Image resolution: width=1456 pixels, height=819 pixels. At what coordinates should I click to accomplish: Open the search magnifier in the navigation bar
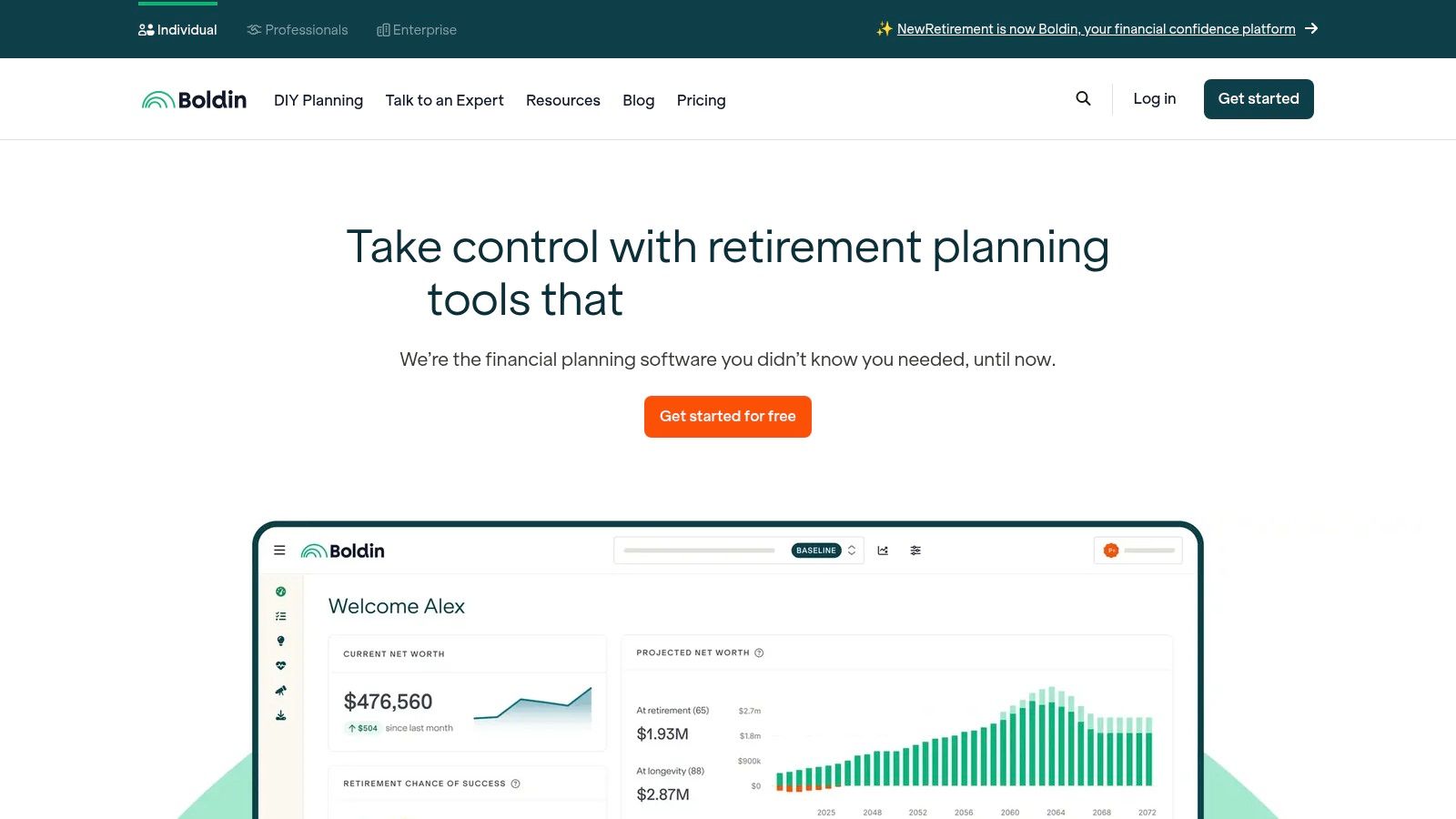point(1083,98)
